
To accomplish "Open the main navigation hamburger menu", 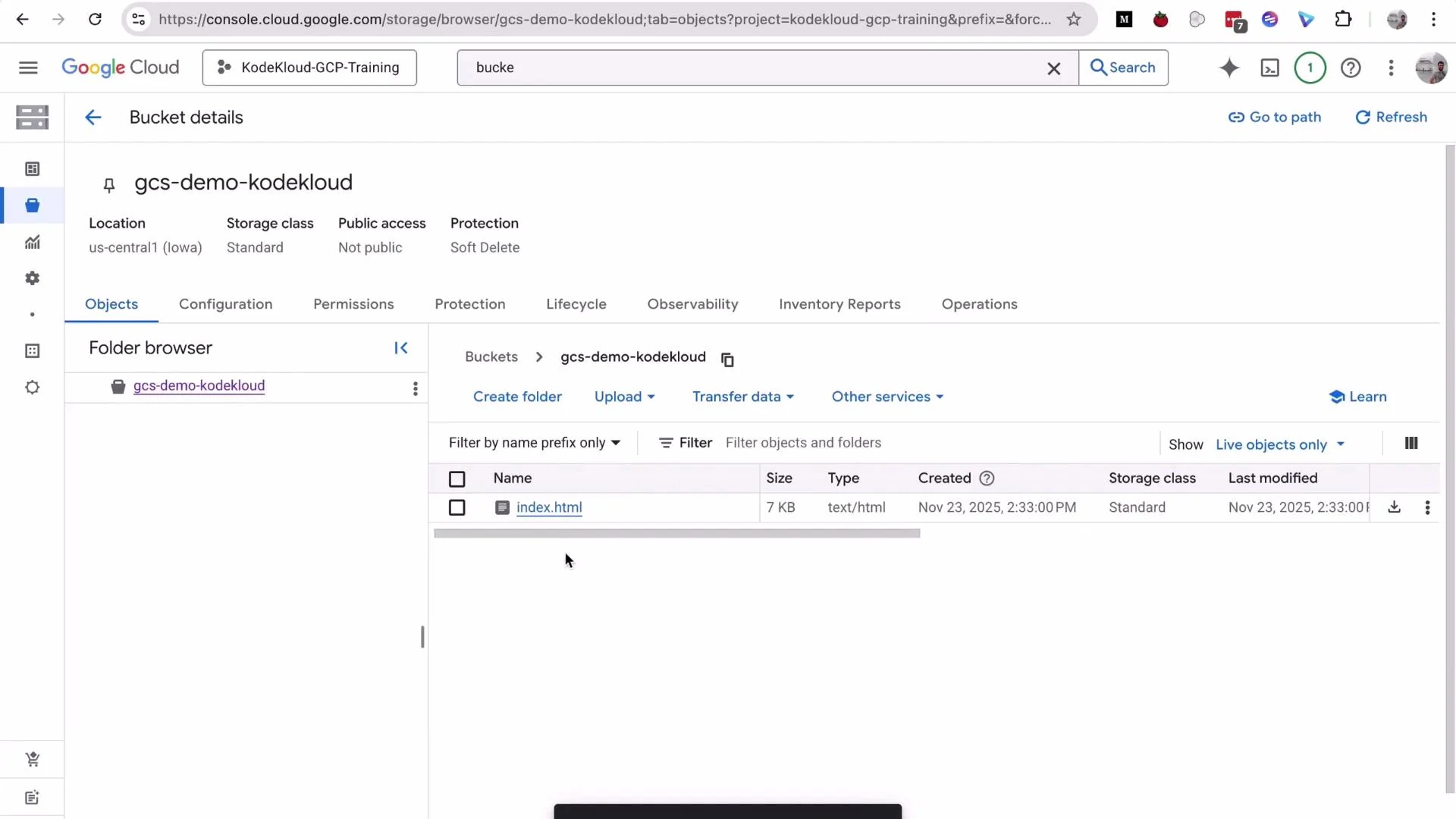I will (28, 67).
